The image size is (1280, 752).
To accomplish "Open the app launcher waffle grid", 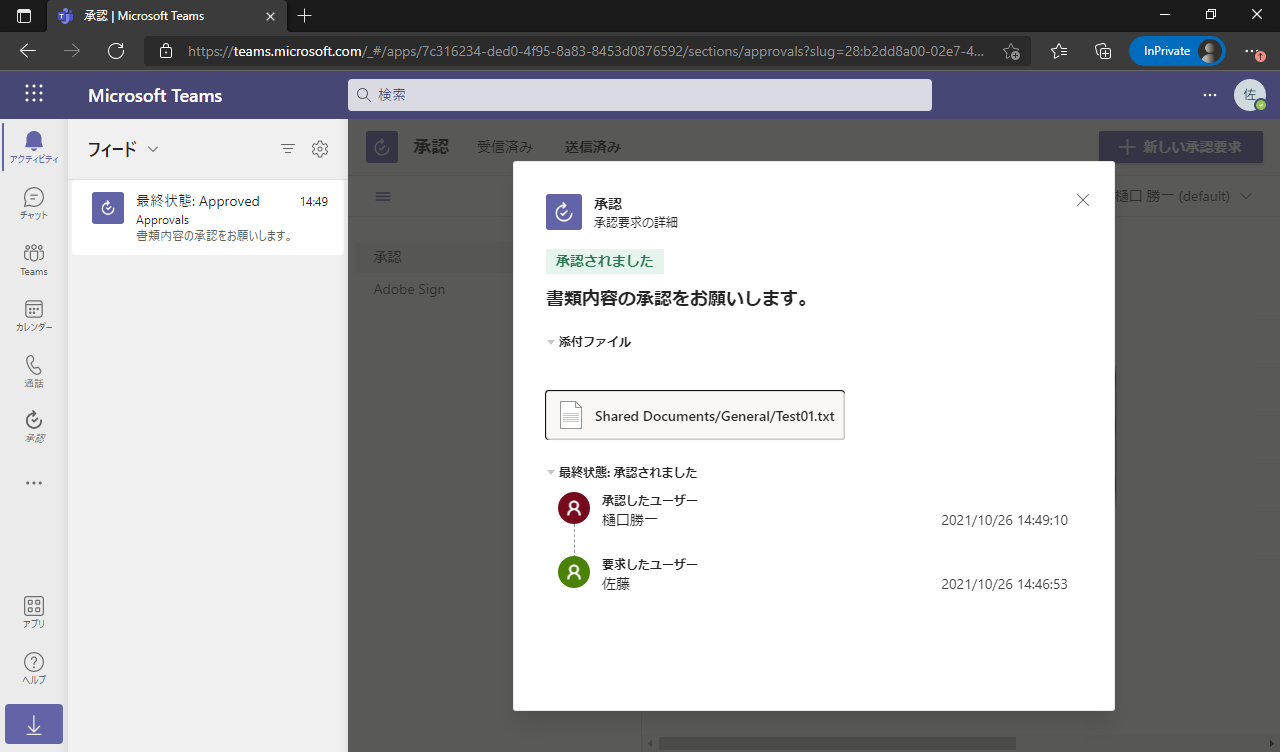I will (x=34, y=94).
